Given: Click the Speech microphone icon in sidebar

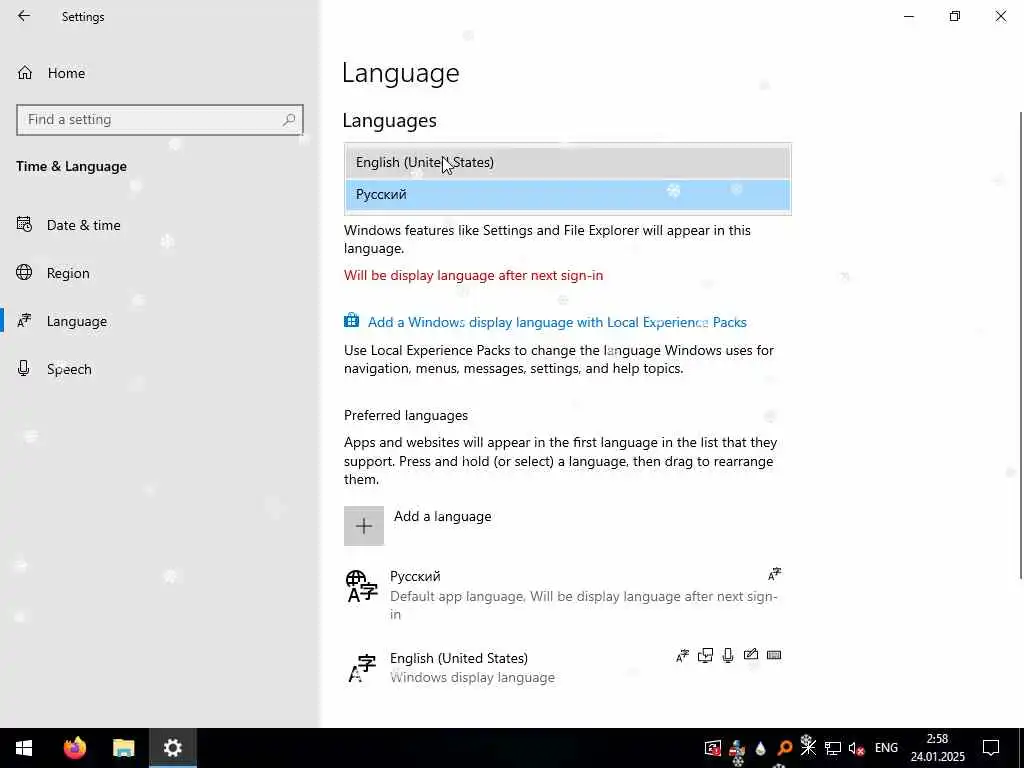Looking at the screenshot, I should point(24,368).
